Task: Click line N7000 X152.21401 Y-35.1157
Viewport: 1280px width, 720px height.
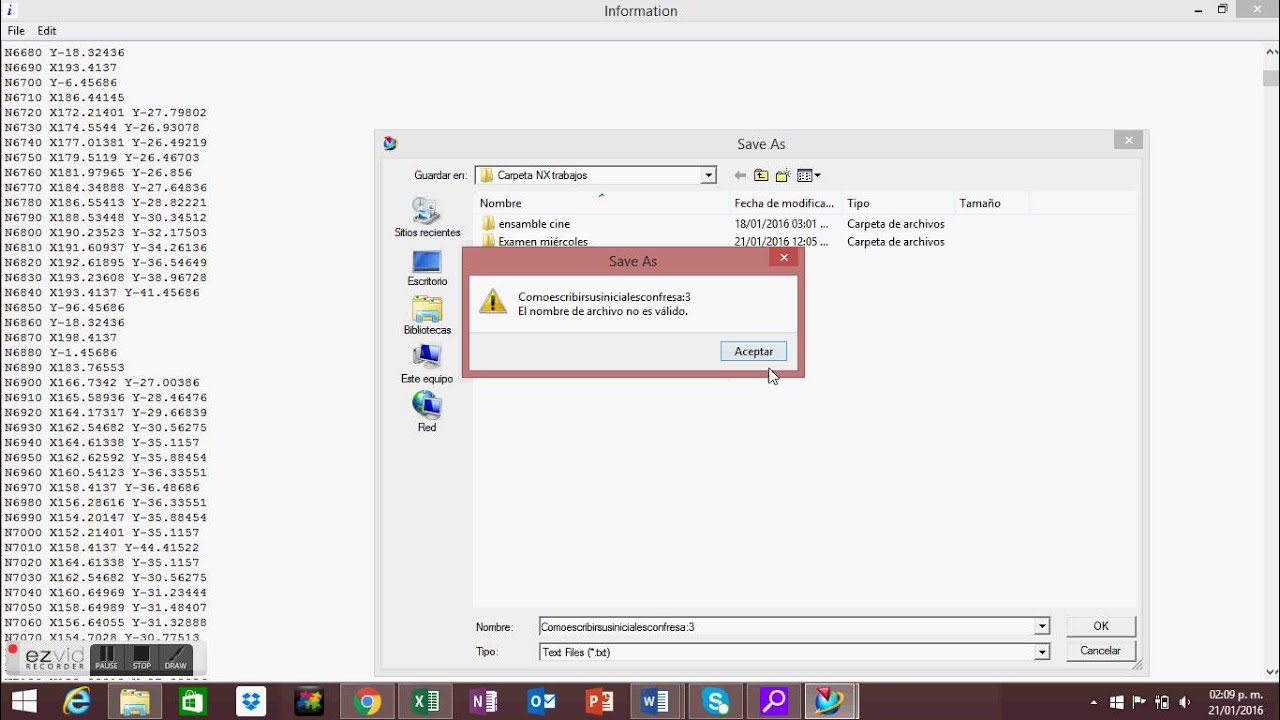Action: (102, 532)
